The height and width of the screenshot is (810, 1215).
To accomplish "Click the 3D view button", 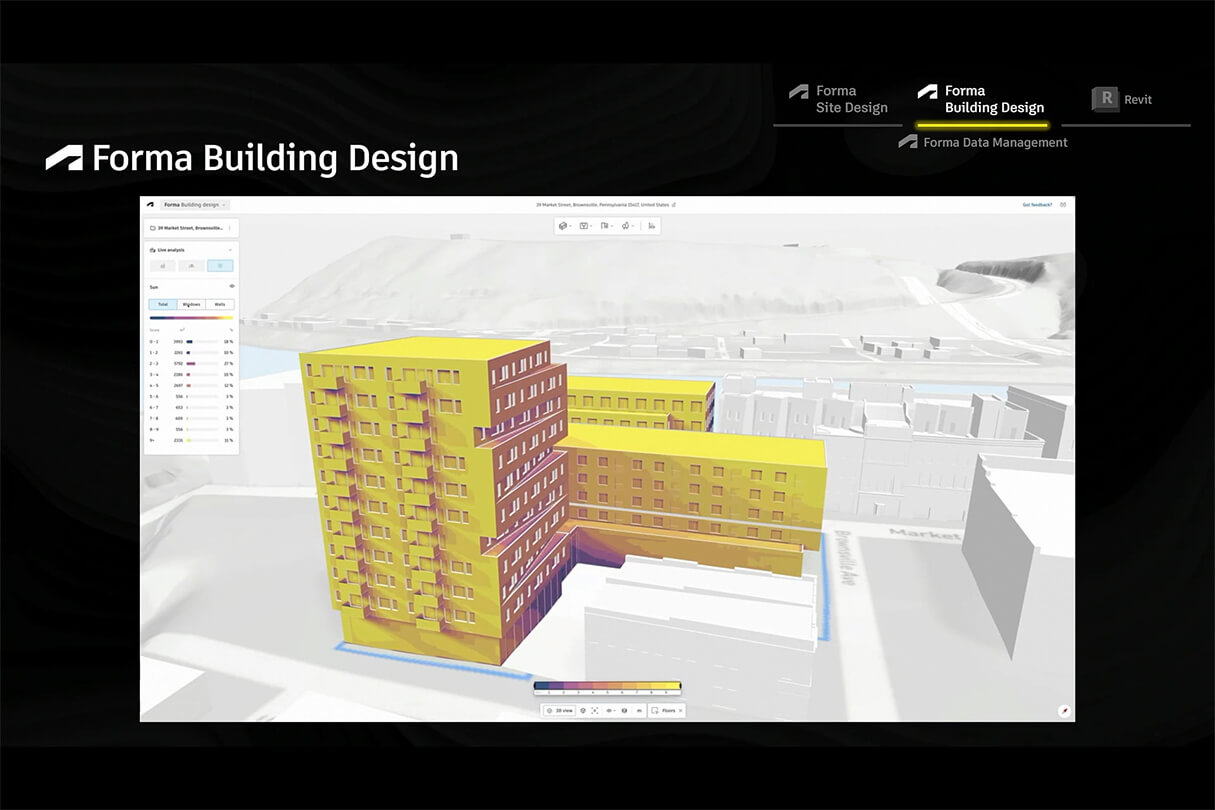I will 560,710.
